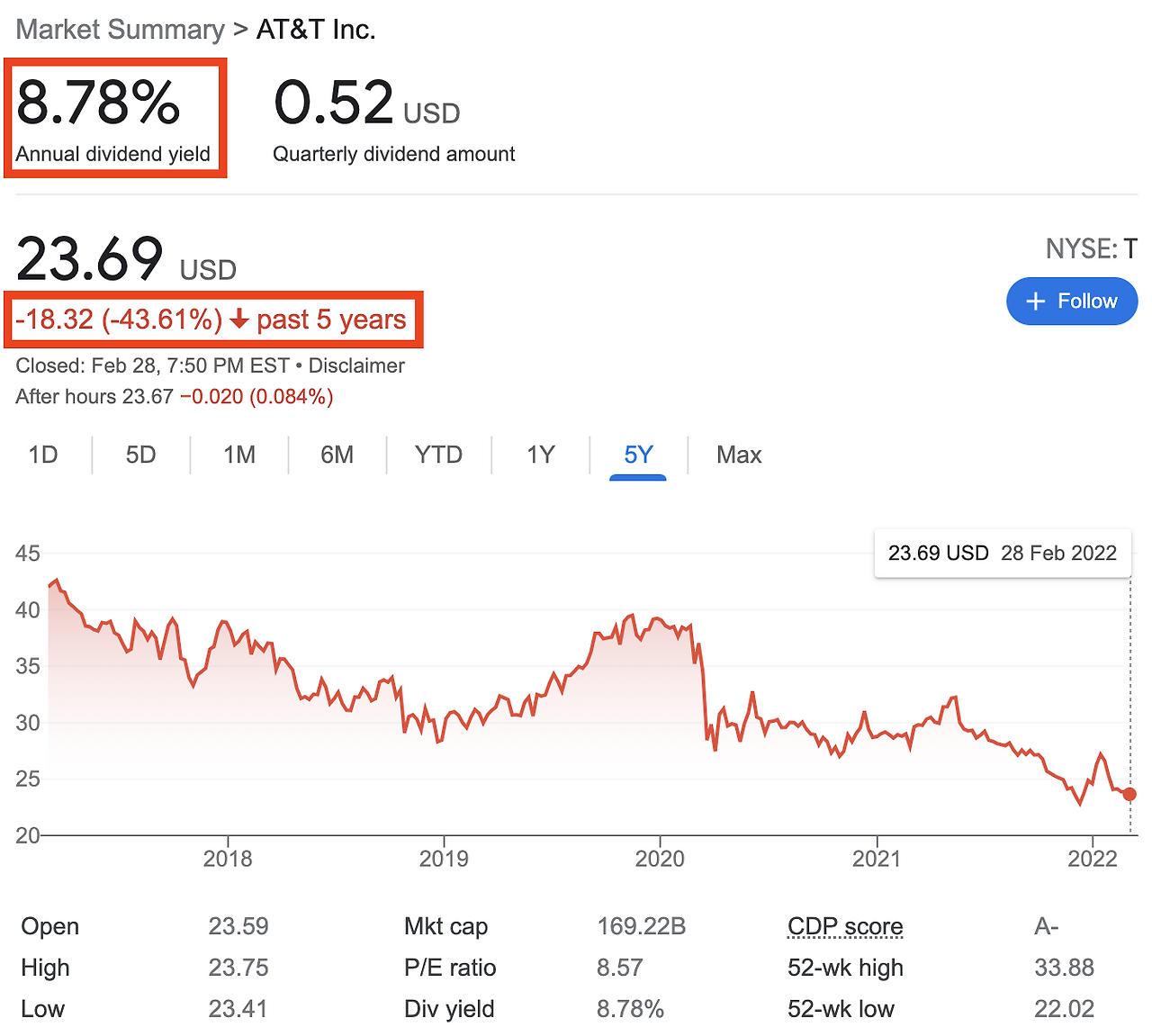1152x1036 pixels.
Task: Click the Open value 23.59
Action: click(x=238, y=926)
